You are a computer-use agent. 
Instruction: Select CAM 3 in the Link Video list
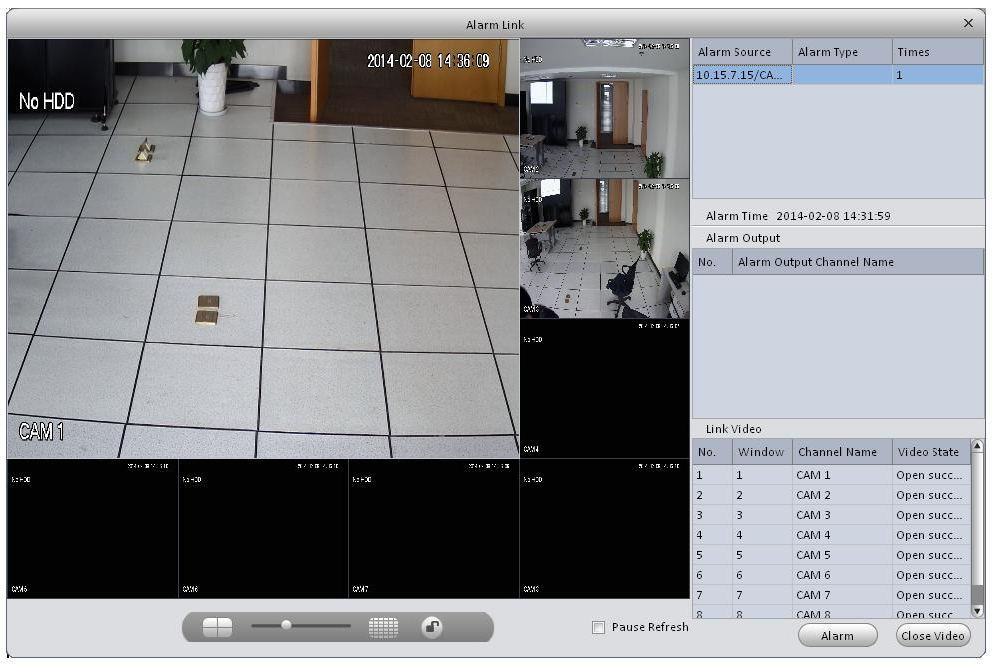click(831, 515)
